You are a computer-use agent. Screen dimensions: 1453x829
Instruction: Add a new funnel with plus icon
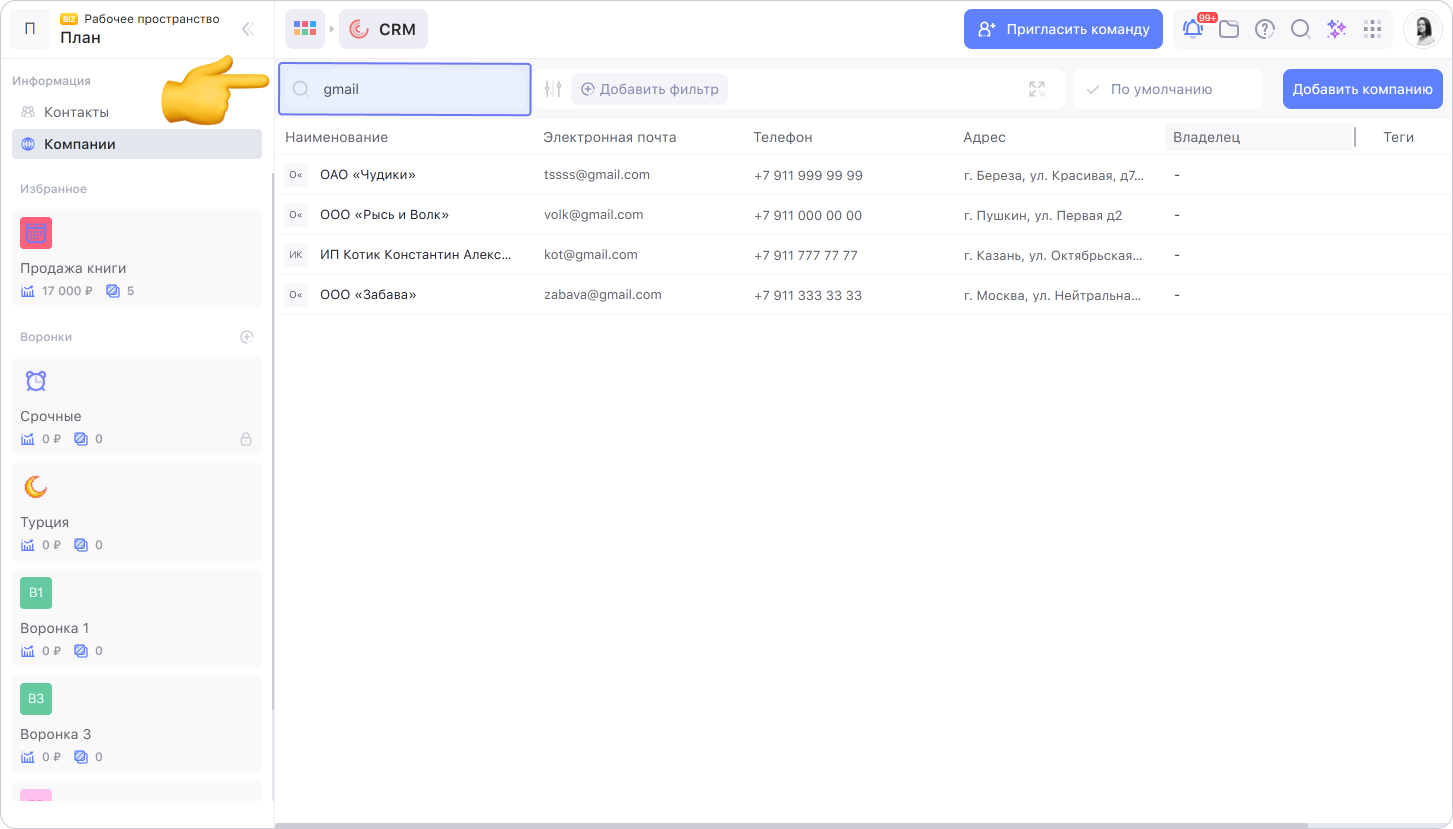247,337
